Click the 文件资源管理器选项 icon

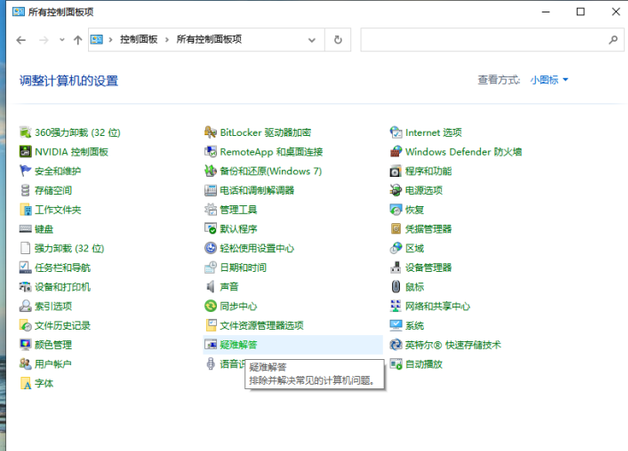[211, 325]
